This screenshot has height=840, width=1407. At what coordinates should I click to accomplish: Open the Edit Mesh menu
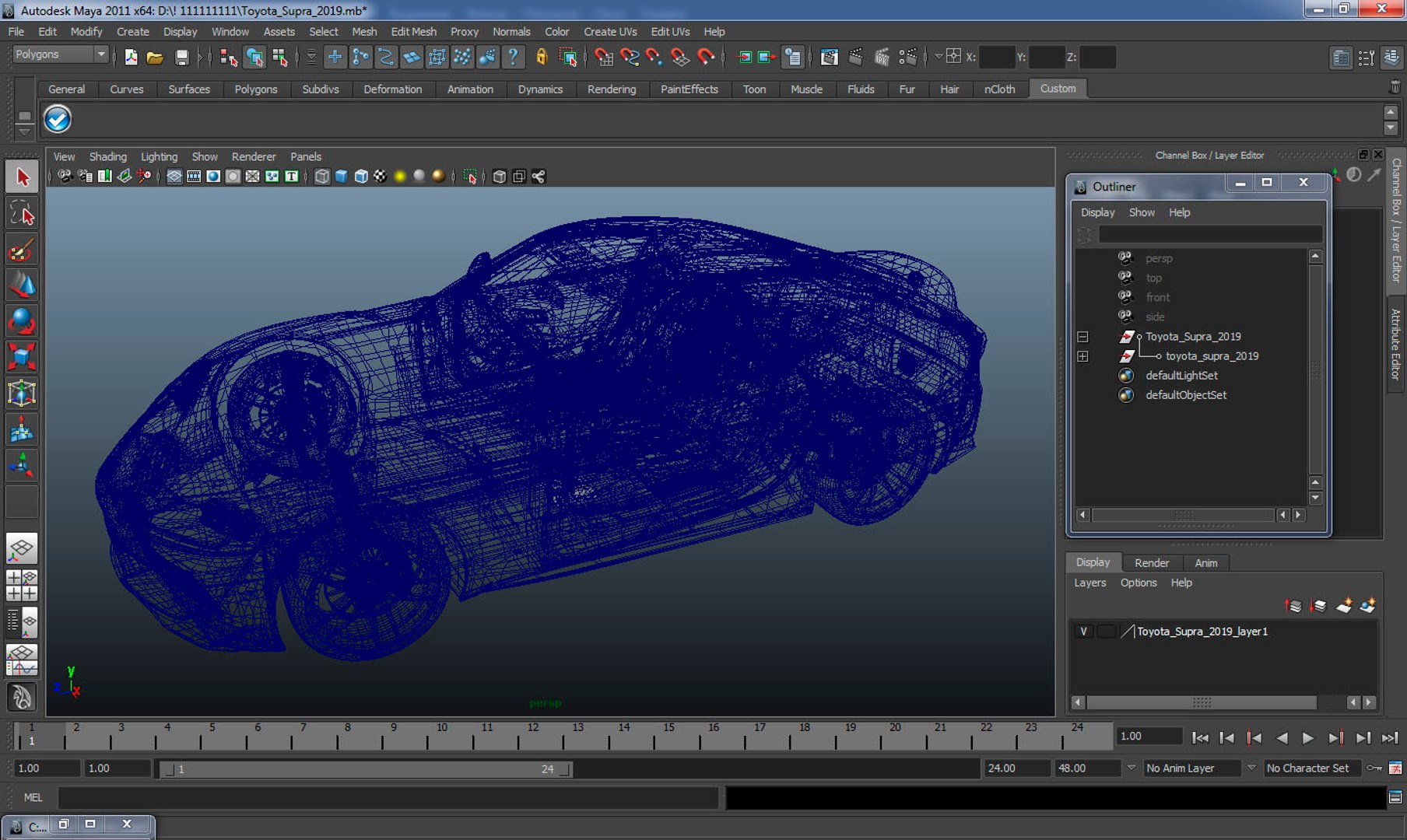[413, 32]
